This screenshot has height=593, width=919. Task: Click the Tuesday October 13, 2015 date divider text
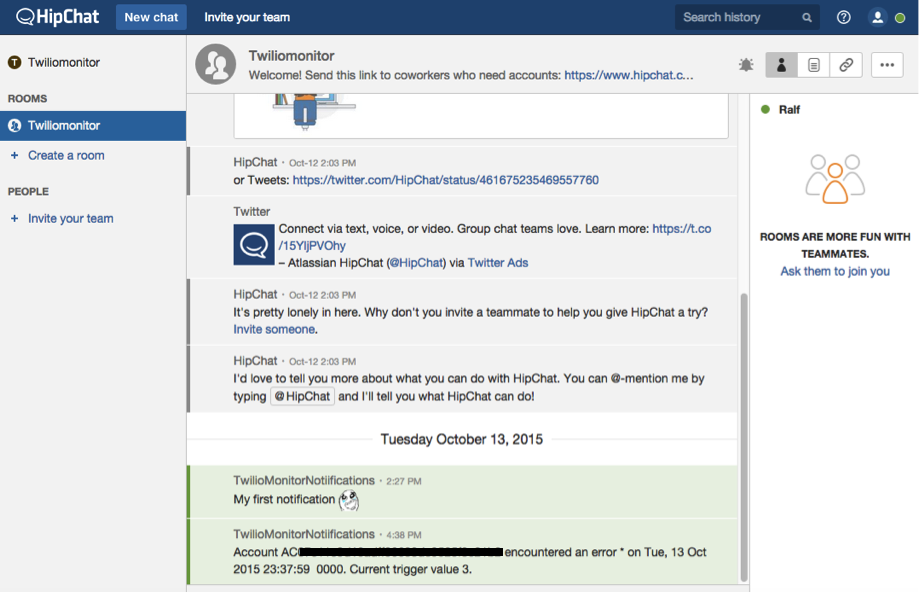(x=462, y=439)
